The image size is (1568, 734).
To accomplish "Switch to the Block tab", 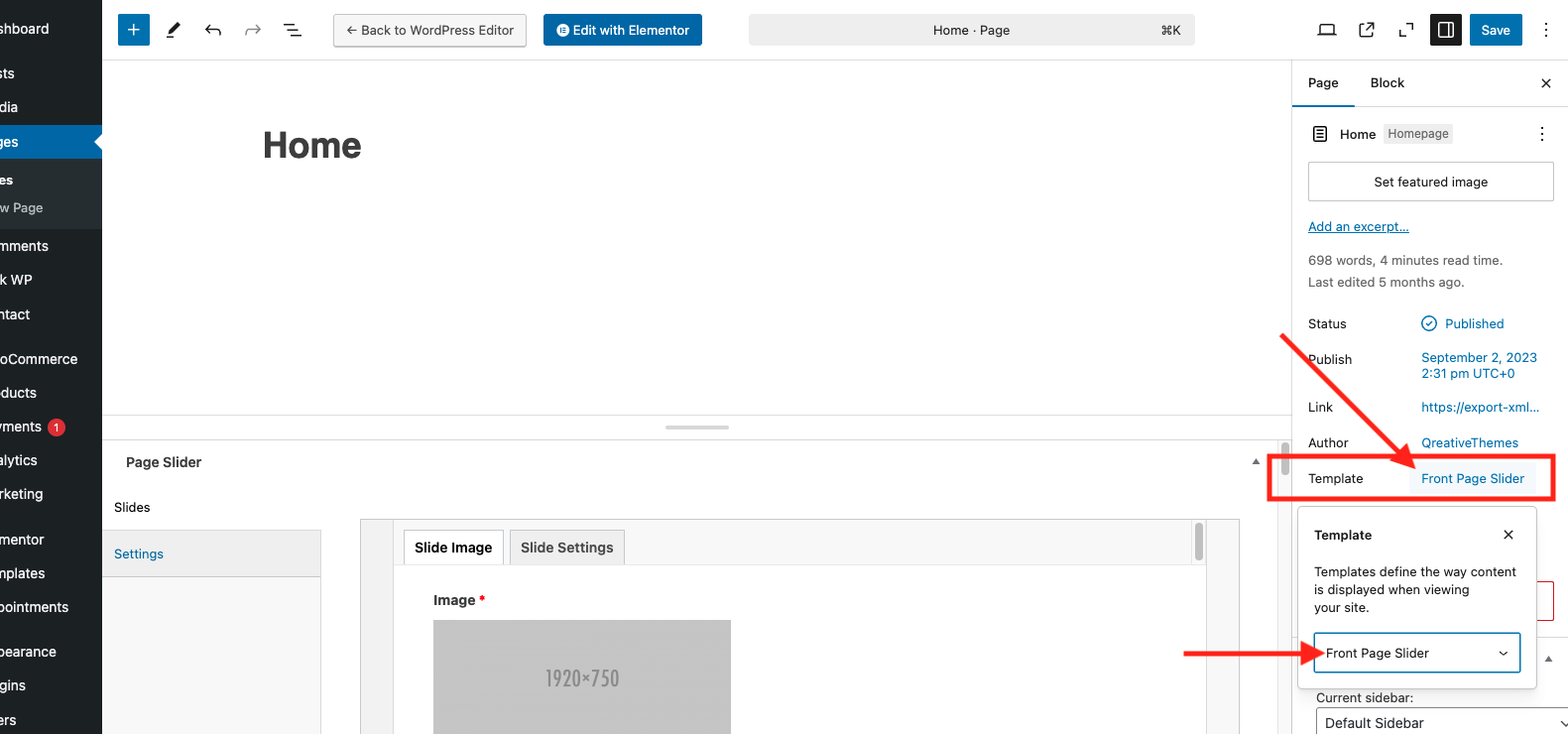I will pyautogui.click(x=1387, y=83).
